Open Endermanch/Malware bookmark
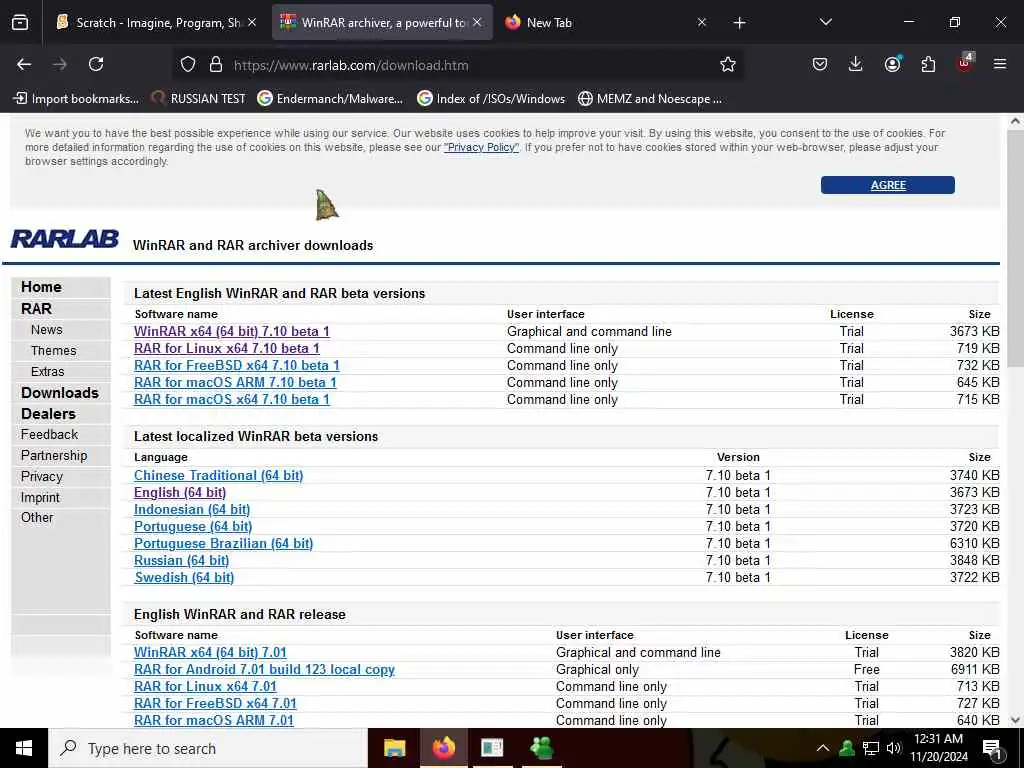 330,99
